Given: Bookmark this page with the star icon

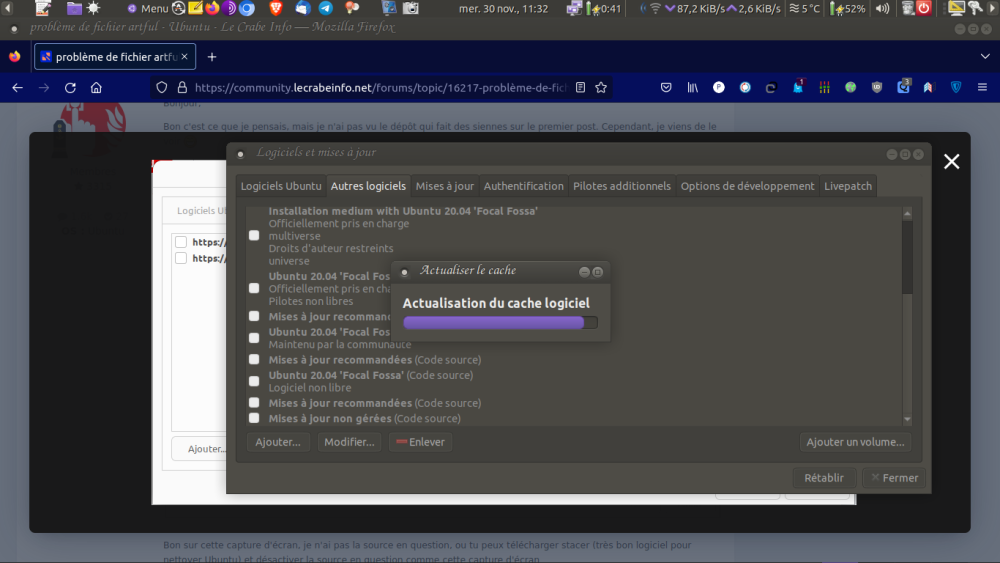Looking at the screenshot, I should pos(601,88).
